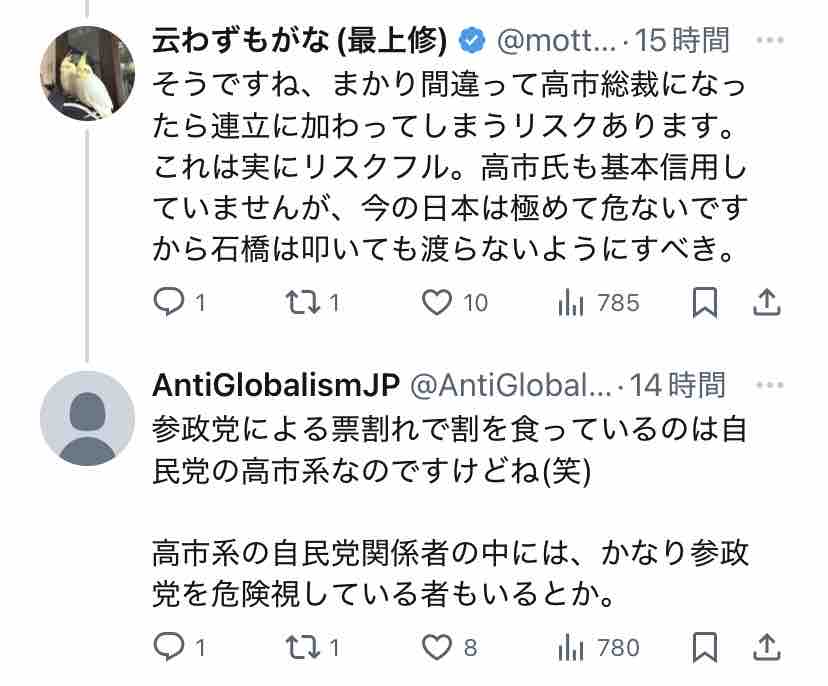The image size is (828, 686).
Task: Open the AntiGlobalismJP display name link
Action: pyautogui.click(x=275, y=385)
